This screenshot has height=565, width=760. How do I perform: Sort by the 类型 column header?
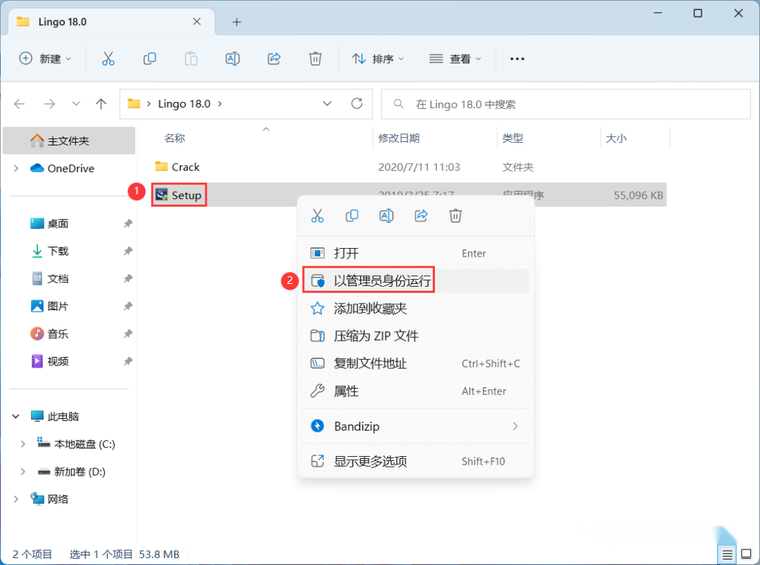pos(513,138)
